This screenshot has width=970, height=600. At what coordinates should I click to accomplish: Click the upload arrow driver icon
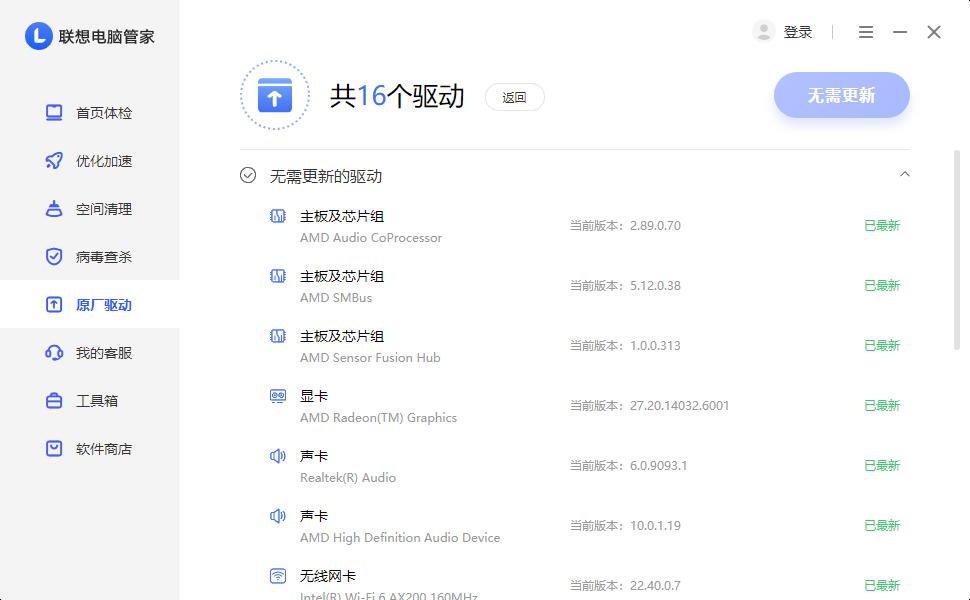tap(274, 95)
